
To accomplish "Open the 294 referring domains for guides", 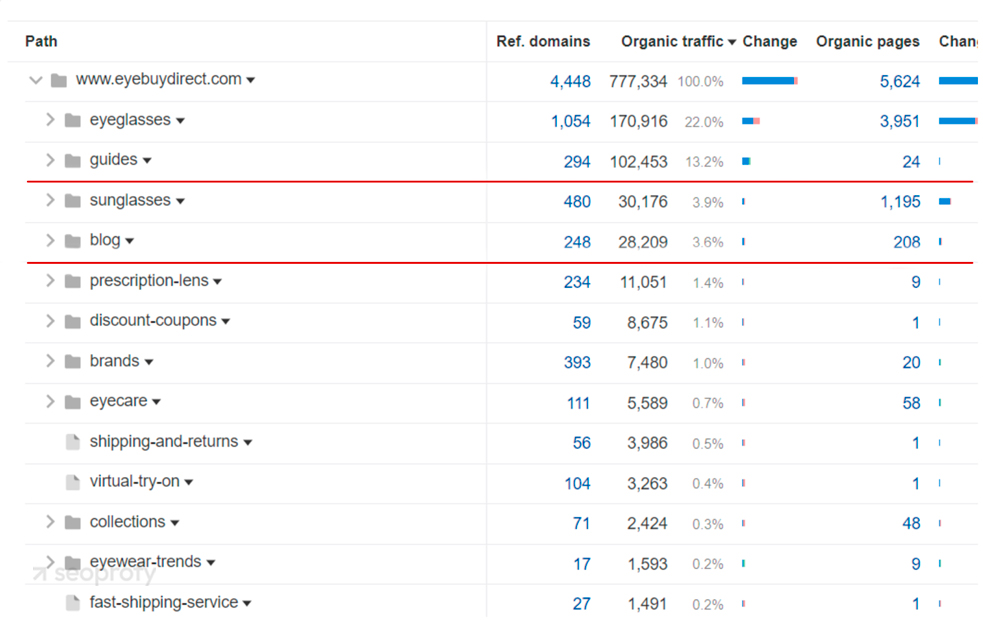I will point(577,162).
